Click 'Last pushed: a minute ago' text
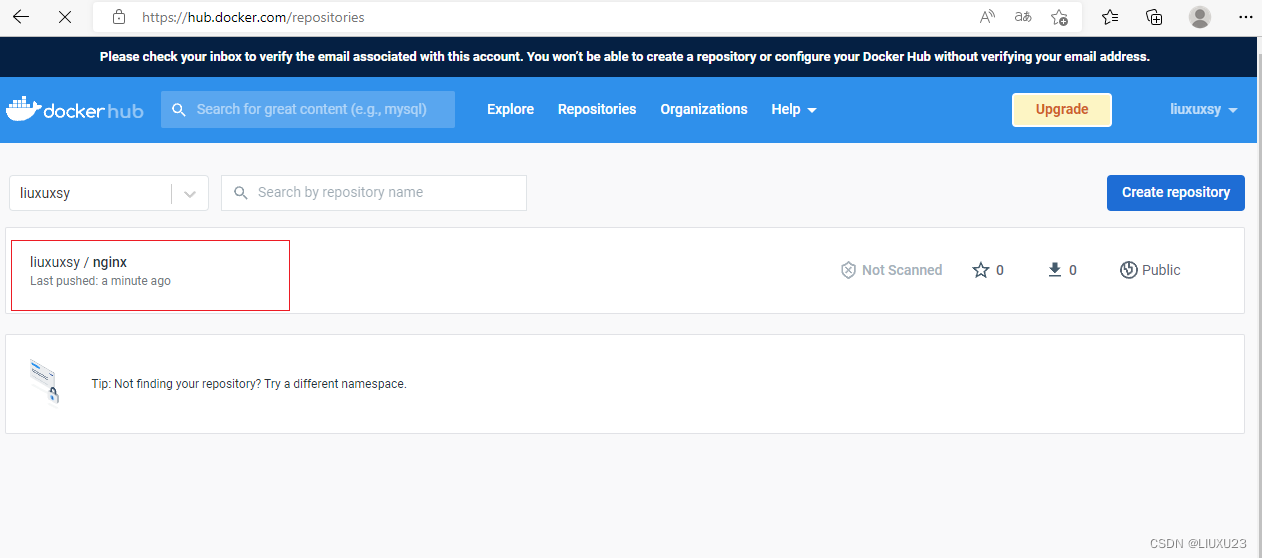 100,281
